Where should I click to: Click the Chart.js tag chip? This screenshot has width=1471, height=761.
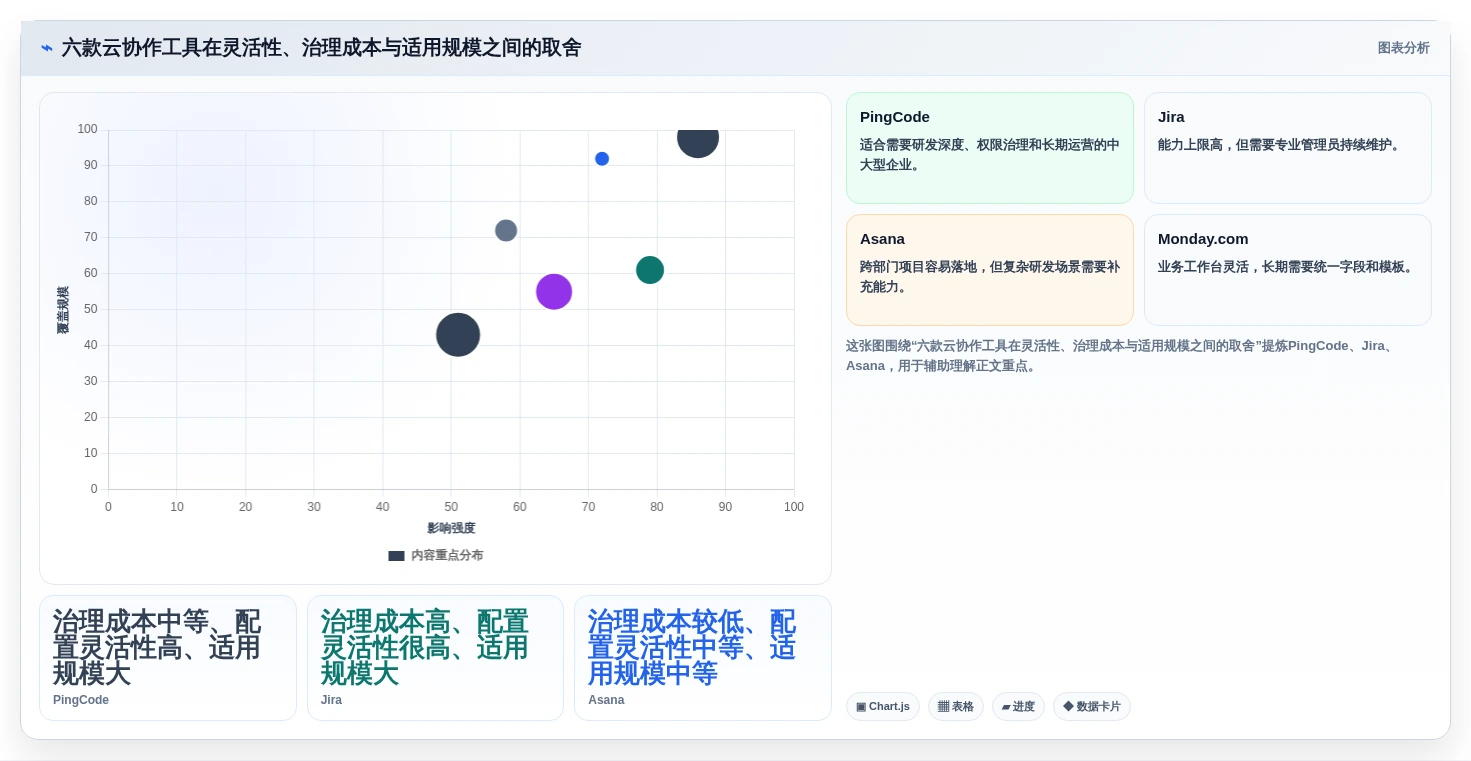click(883, 707)
